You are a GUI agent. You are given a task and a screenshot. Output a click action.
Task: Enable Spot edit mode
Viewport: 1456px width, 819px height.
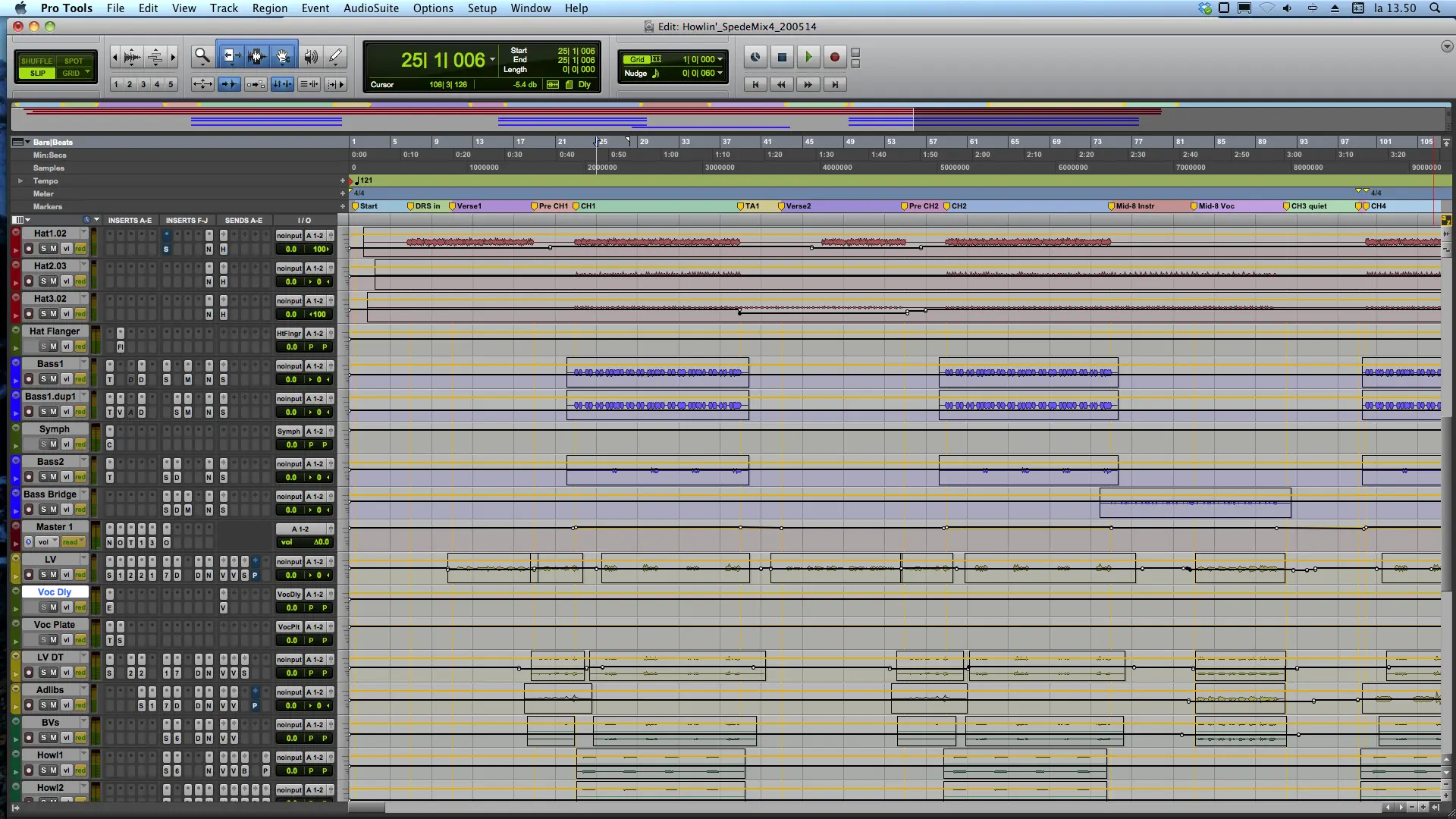(x=74, y=61)
